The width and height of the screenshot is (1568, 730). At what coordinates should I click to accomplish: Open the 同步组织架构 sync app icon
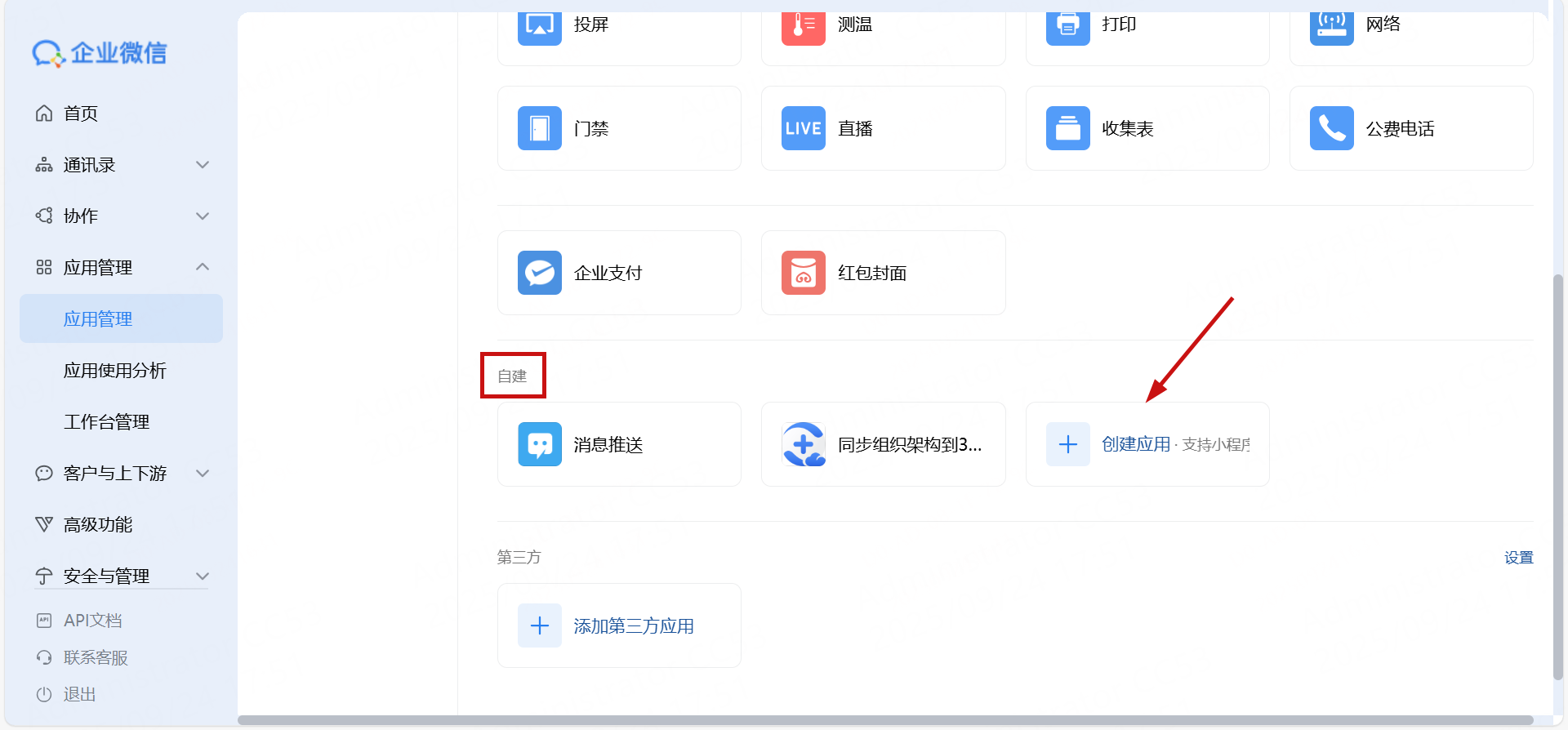tap(803, 444)
